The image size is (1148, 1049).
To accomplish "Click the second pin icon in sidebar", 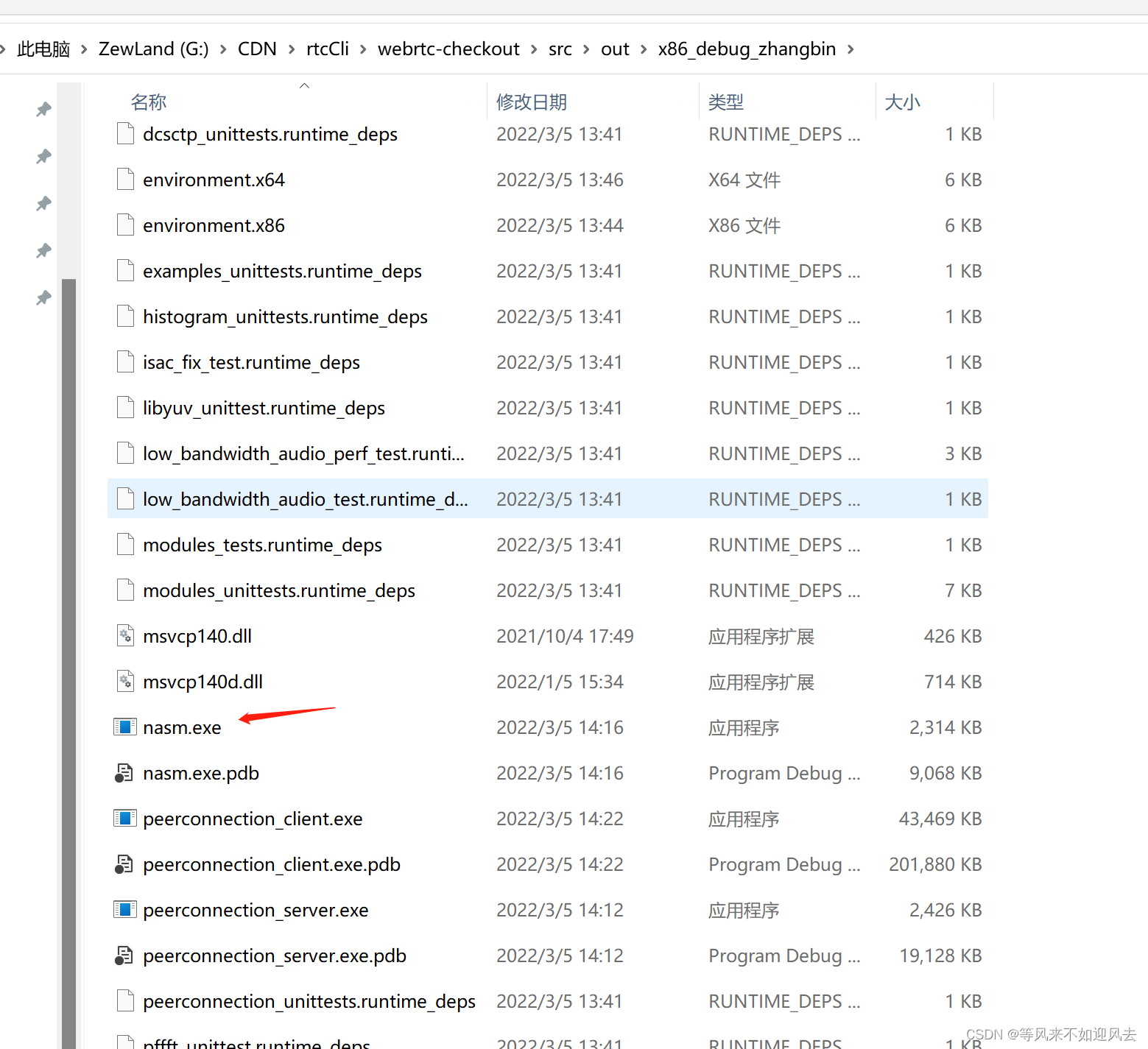I will pyautogui.click(x=43, y=157).
